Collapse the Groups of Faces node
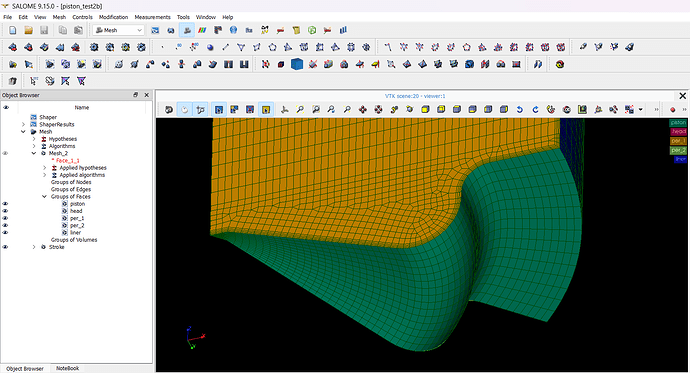The height and width of the screenshot is (373, 690). [x=44, y=197]
